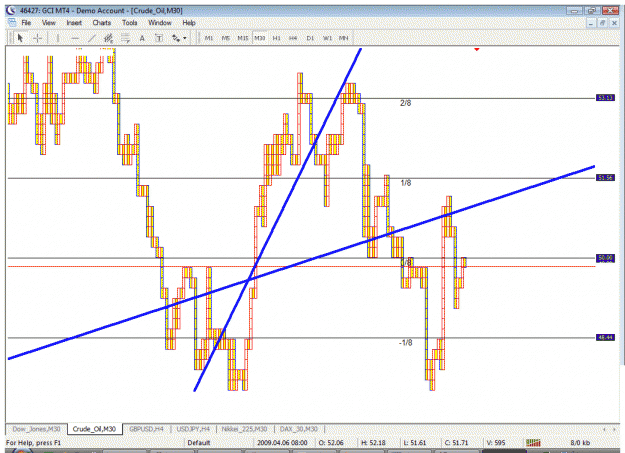Click the chart tabs scroll left arrow

coord(605,429)
